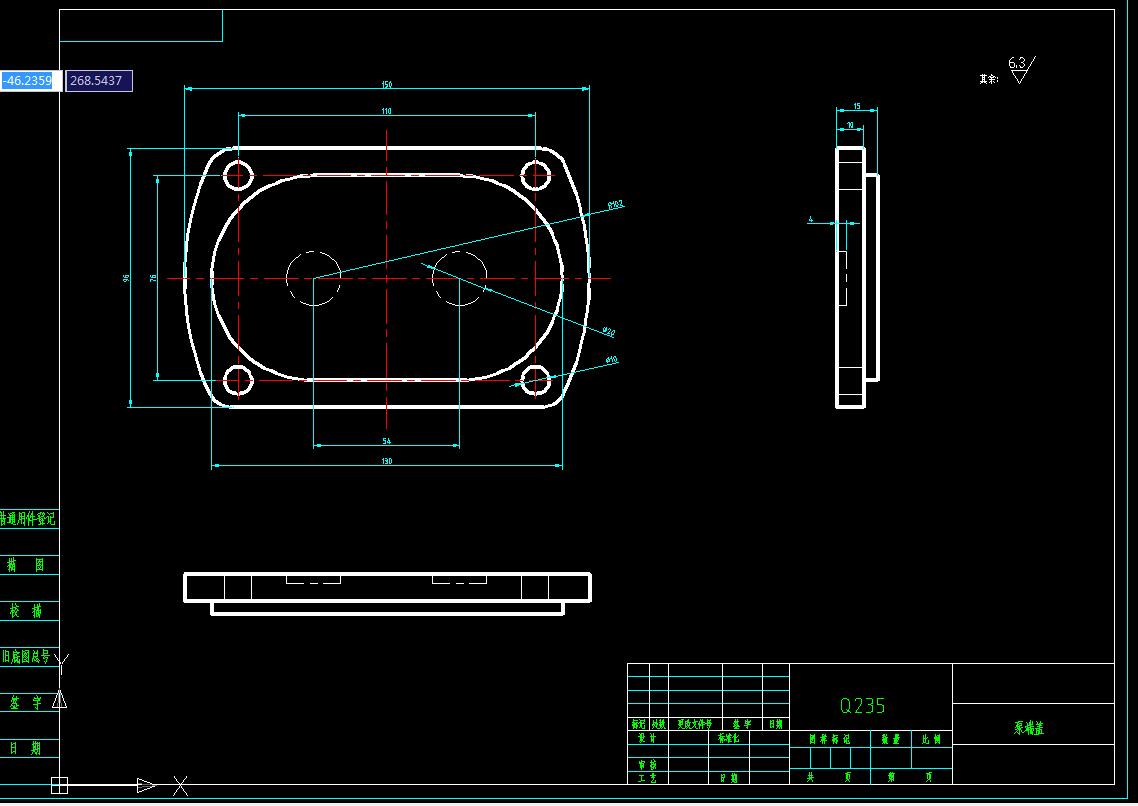Click the 更改文件号 header cell
The image size is (1138, 806).
tap(695, 724)
